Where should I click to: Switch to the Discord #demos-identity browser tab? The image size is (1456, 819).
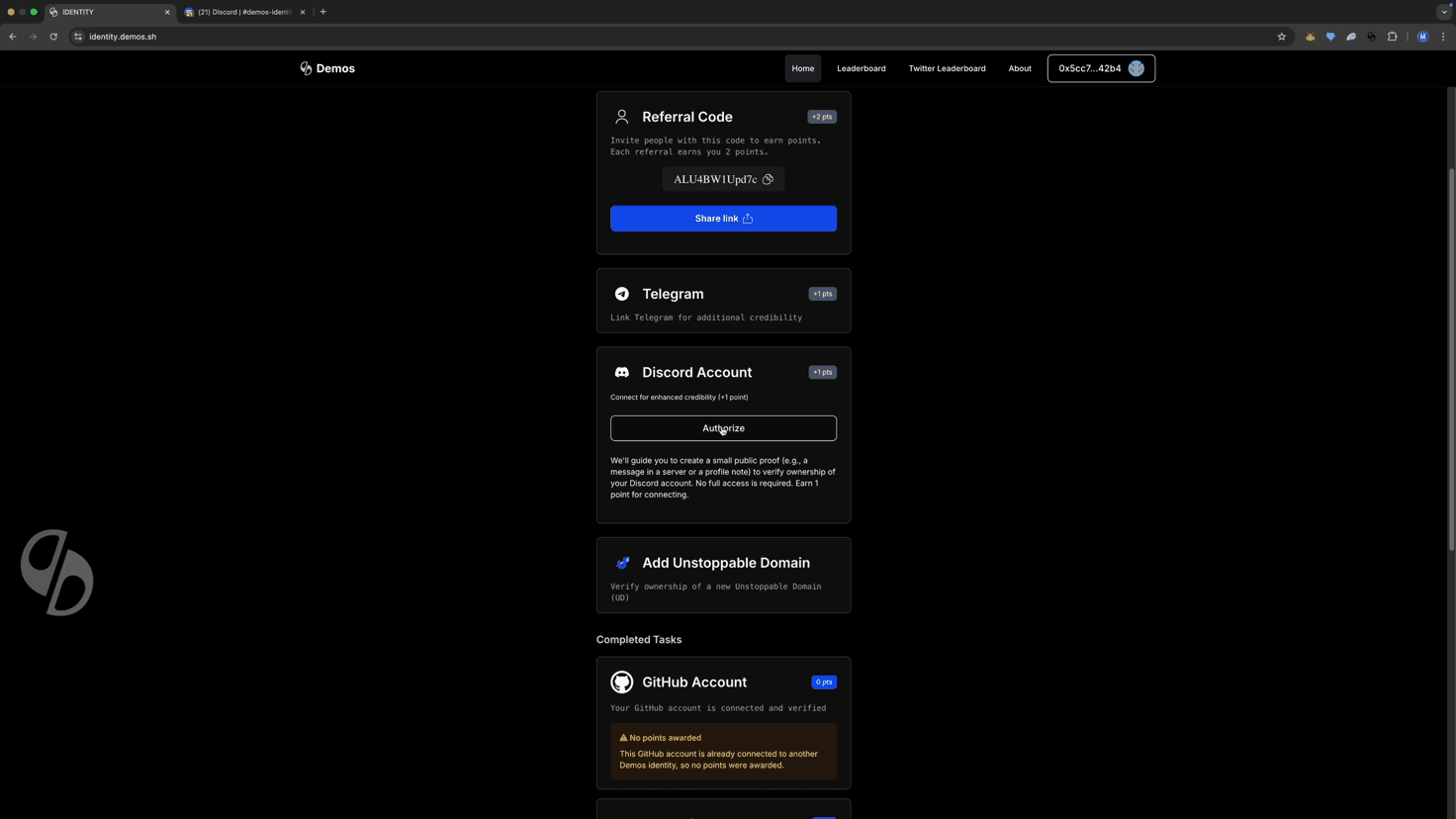[242, 12]
